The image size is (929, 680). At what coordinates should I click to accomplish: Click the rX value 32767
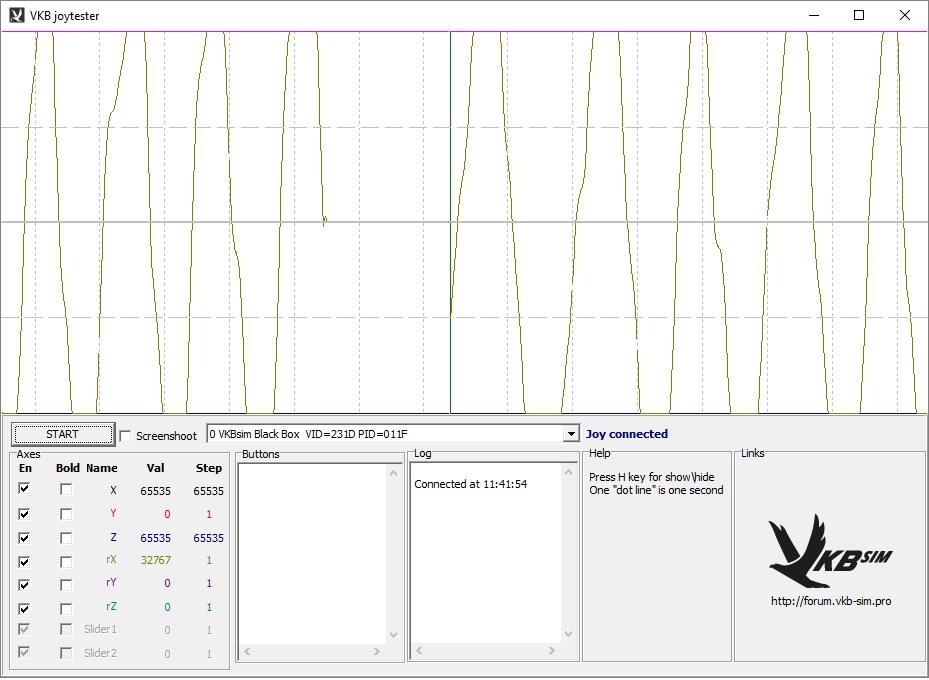pos(156,560)
